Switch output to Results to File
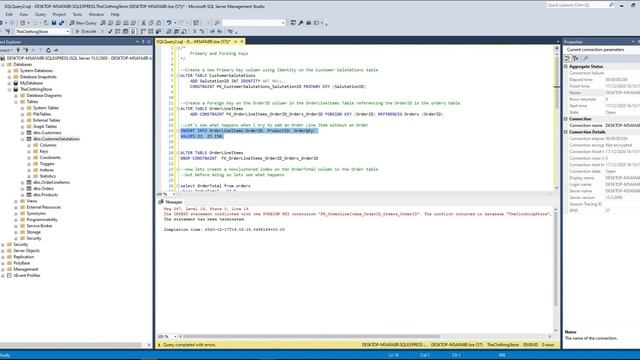The image size is (640, 360). pos(184,31)
